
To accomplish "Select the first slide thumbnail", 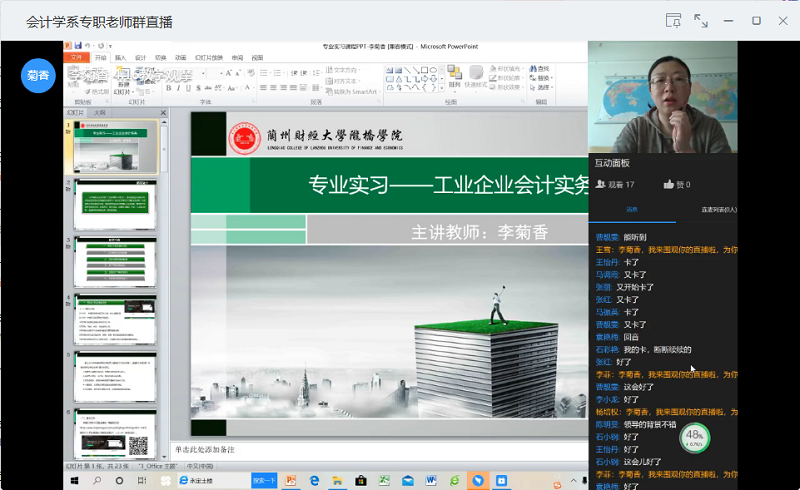I will 115,147.
